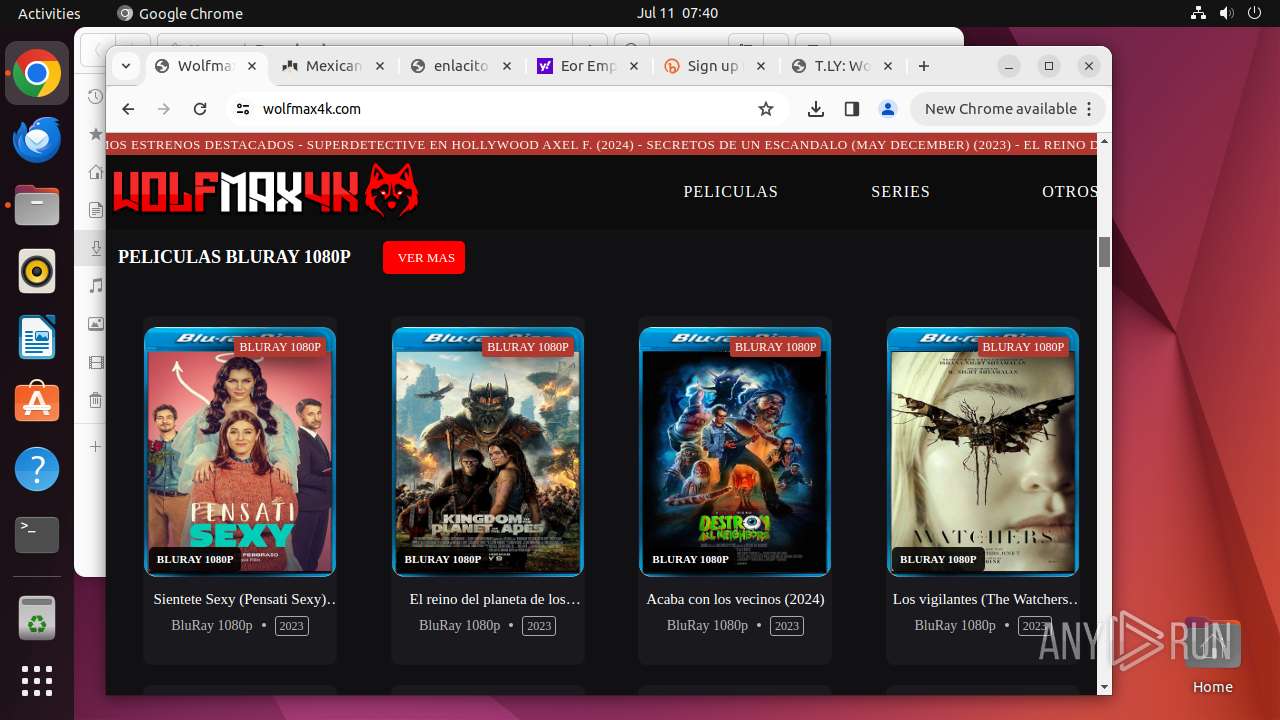Screen dimensions: 1280x720
Task: Open Help from the dock
Action: (37, 469)
